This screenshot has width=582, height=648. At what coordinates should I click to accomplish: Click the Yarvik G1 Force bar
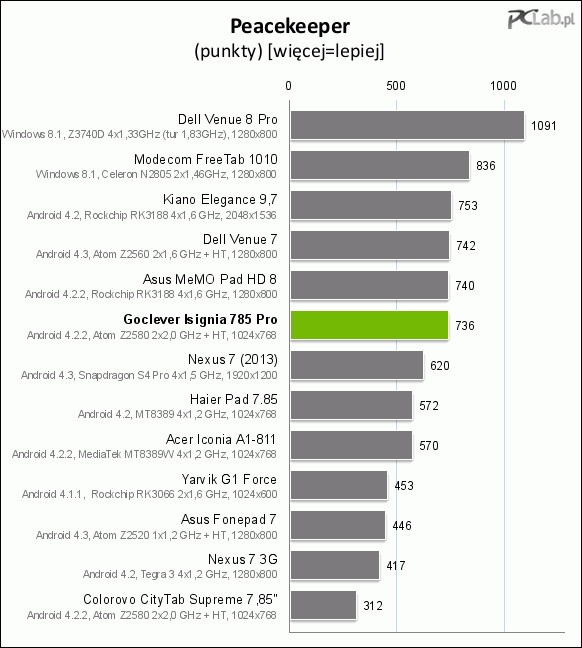[x=339, y=485]
